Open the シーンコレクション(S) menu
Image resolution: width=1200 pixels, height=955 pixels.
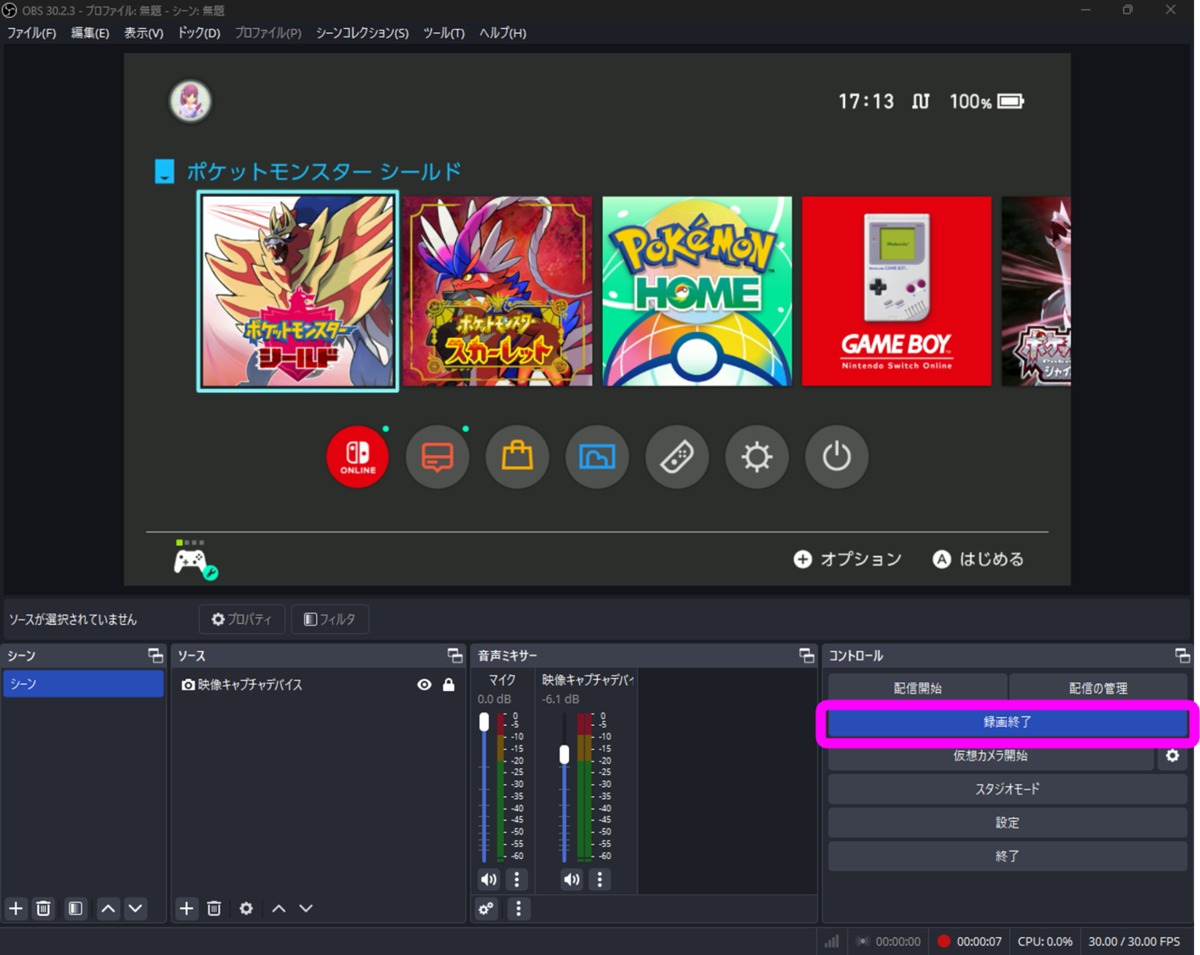362,33
